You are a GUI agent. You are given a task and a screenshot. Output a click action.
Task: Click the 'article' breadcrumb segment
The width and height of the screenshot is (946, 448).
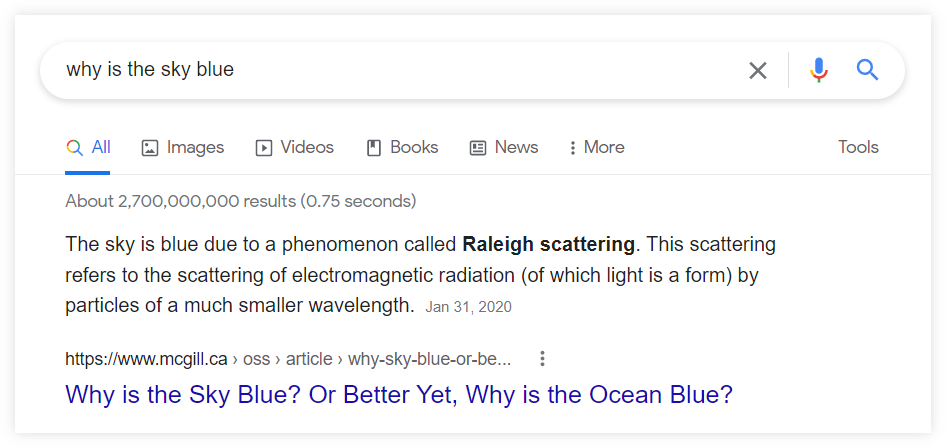[x=309, y=359]
